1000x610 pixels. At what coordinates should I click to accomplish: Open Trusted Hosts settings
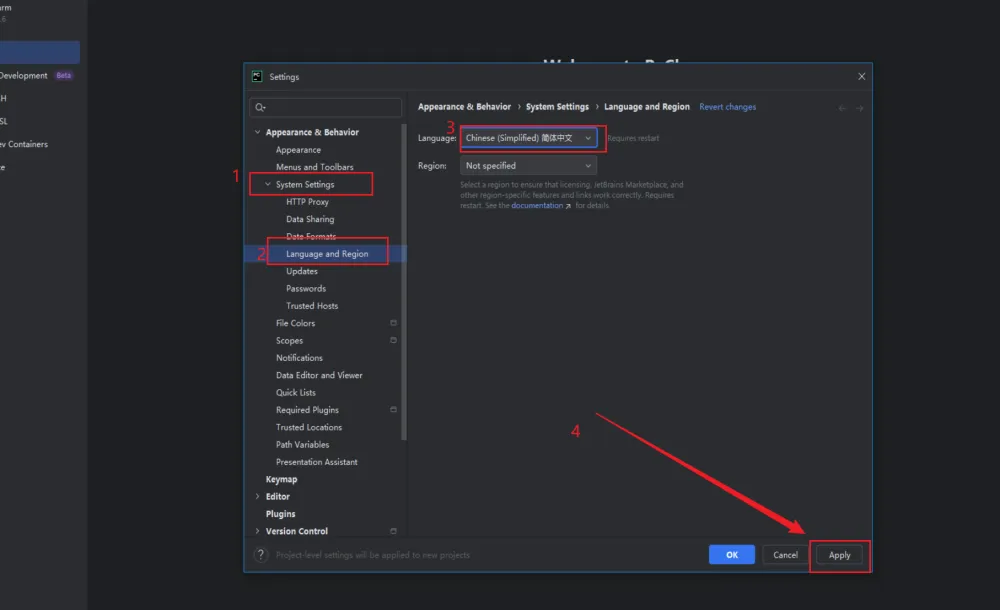click(312, 306)
